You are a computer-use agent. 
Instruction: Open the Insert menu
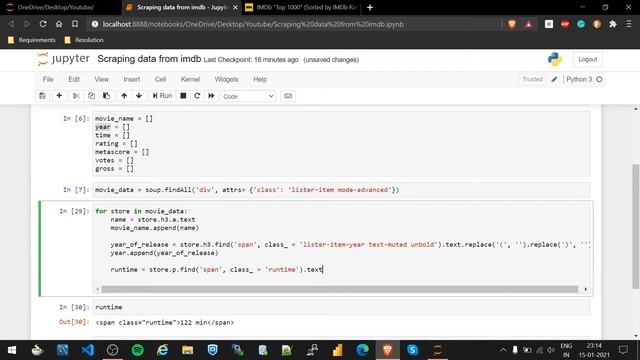pyautogui.click(x=131, y=79)
